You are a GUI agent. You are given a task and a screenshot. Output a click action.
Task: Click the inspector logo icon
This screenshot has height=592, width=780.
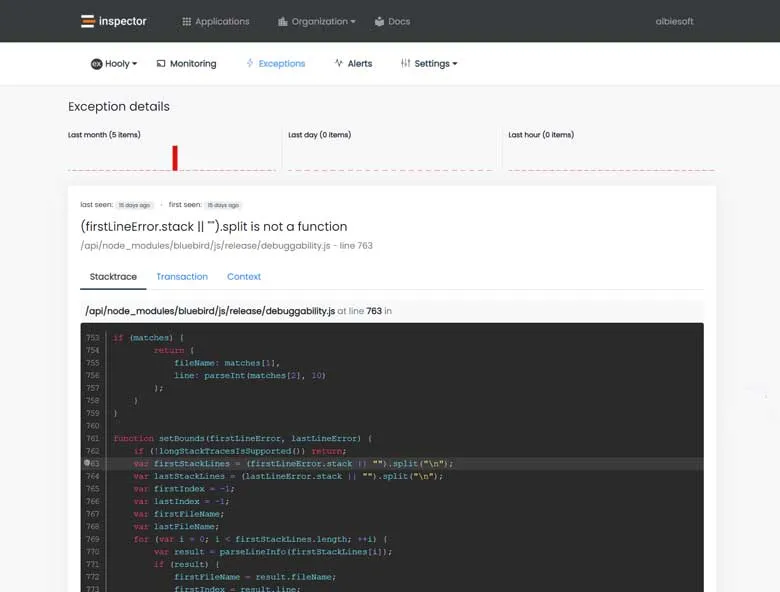88,21
